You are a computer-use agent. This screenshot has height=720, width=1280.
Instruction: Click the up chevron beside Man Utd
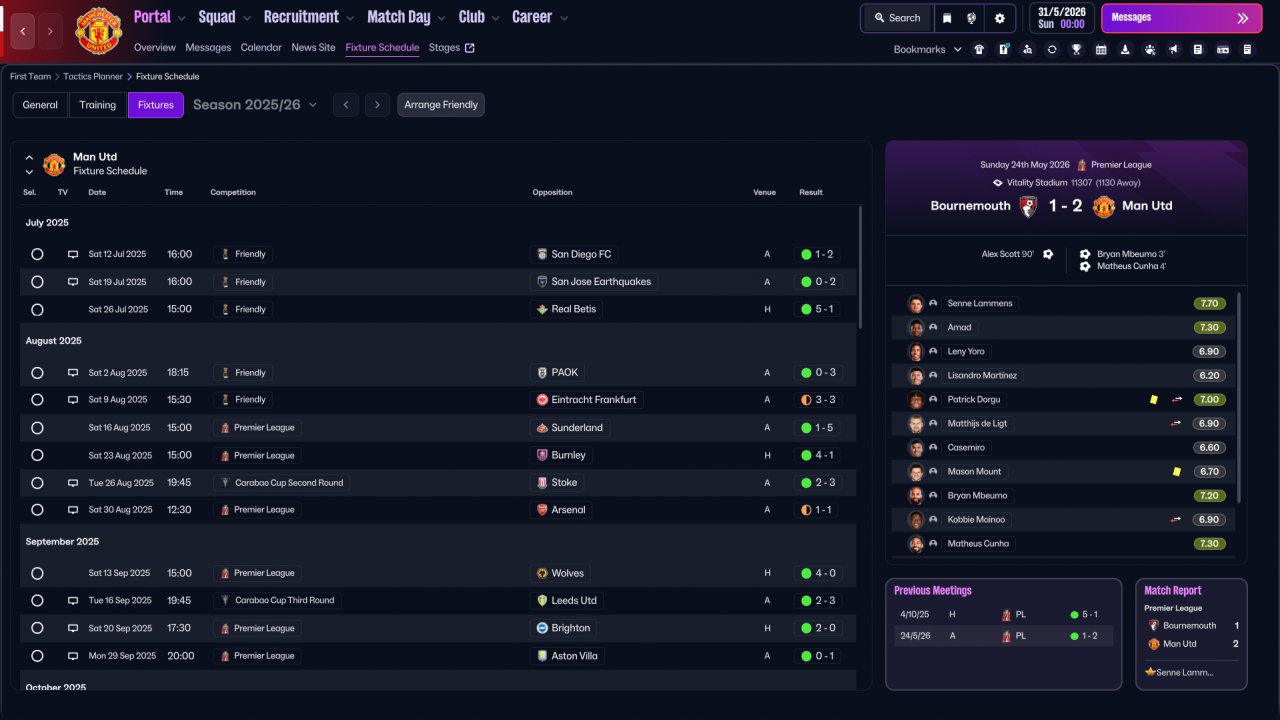pos(29,158)
